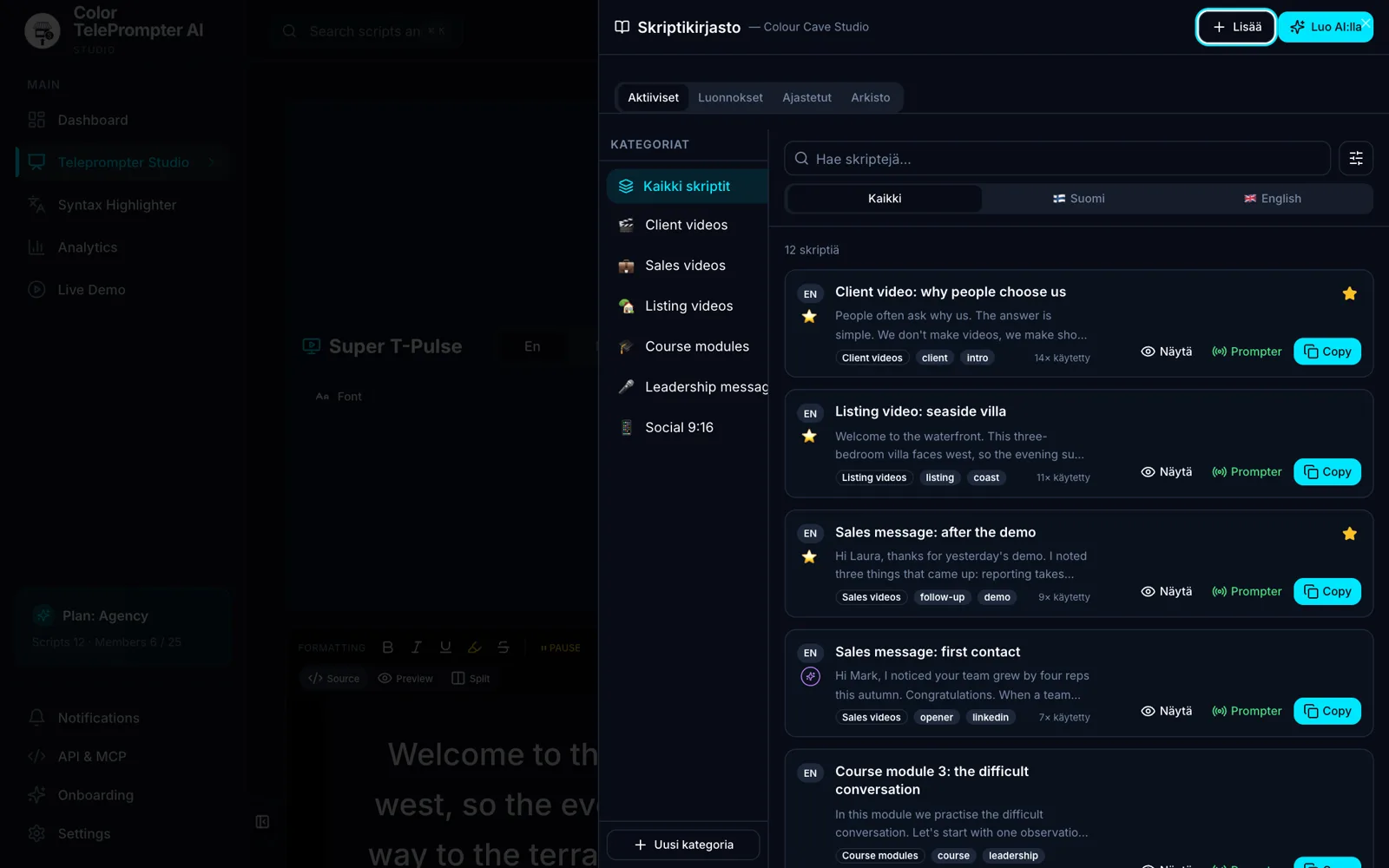This screenshot has width=1389, height=868.
Task: Click the Uusi kategoria button
Action: pyautogui.click(x=683, y=845)
